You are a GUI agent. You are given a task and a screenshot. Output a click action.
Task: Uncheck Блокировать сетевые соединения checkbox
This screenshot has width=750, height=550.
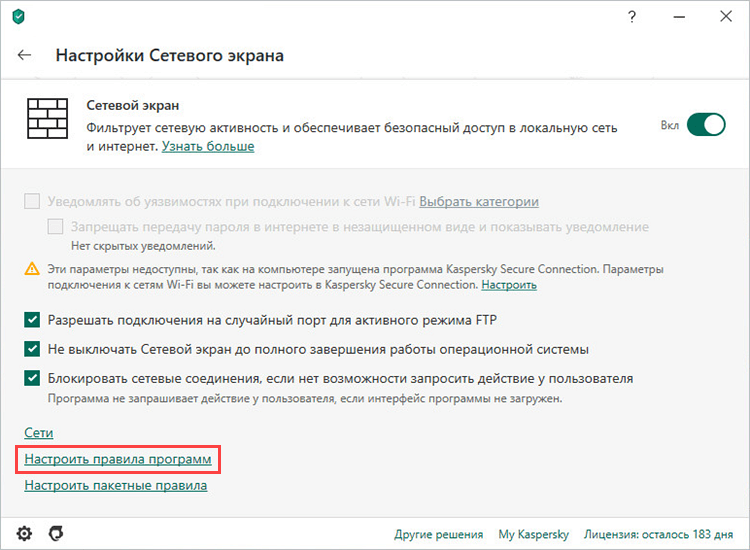tap(32, 378)
